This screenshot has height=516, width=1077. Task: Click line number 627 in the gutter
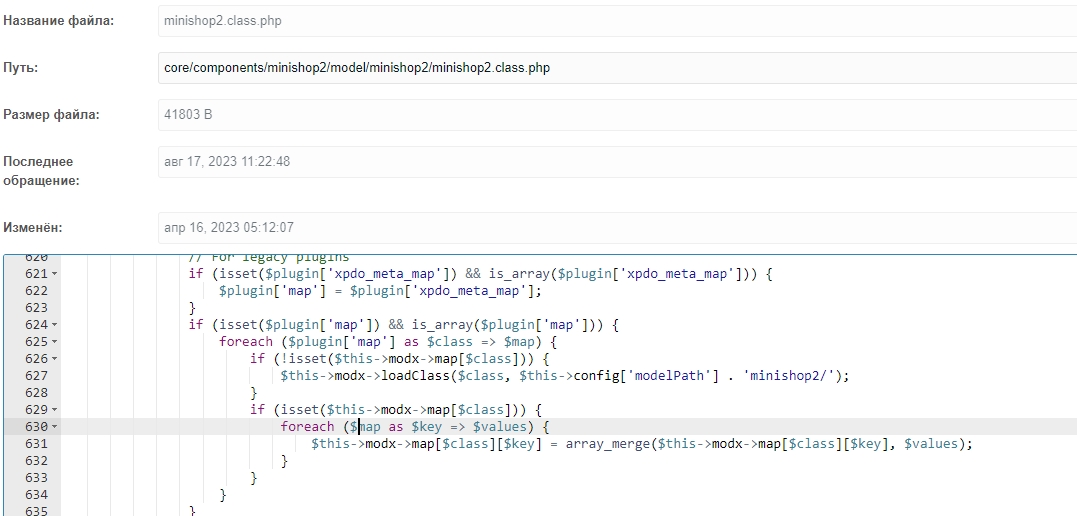35,376
